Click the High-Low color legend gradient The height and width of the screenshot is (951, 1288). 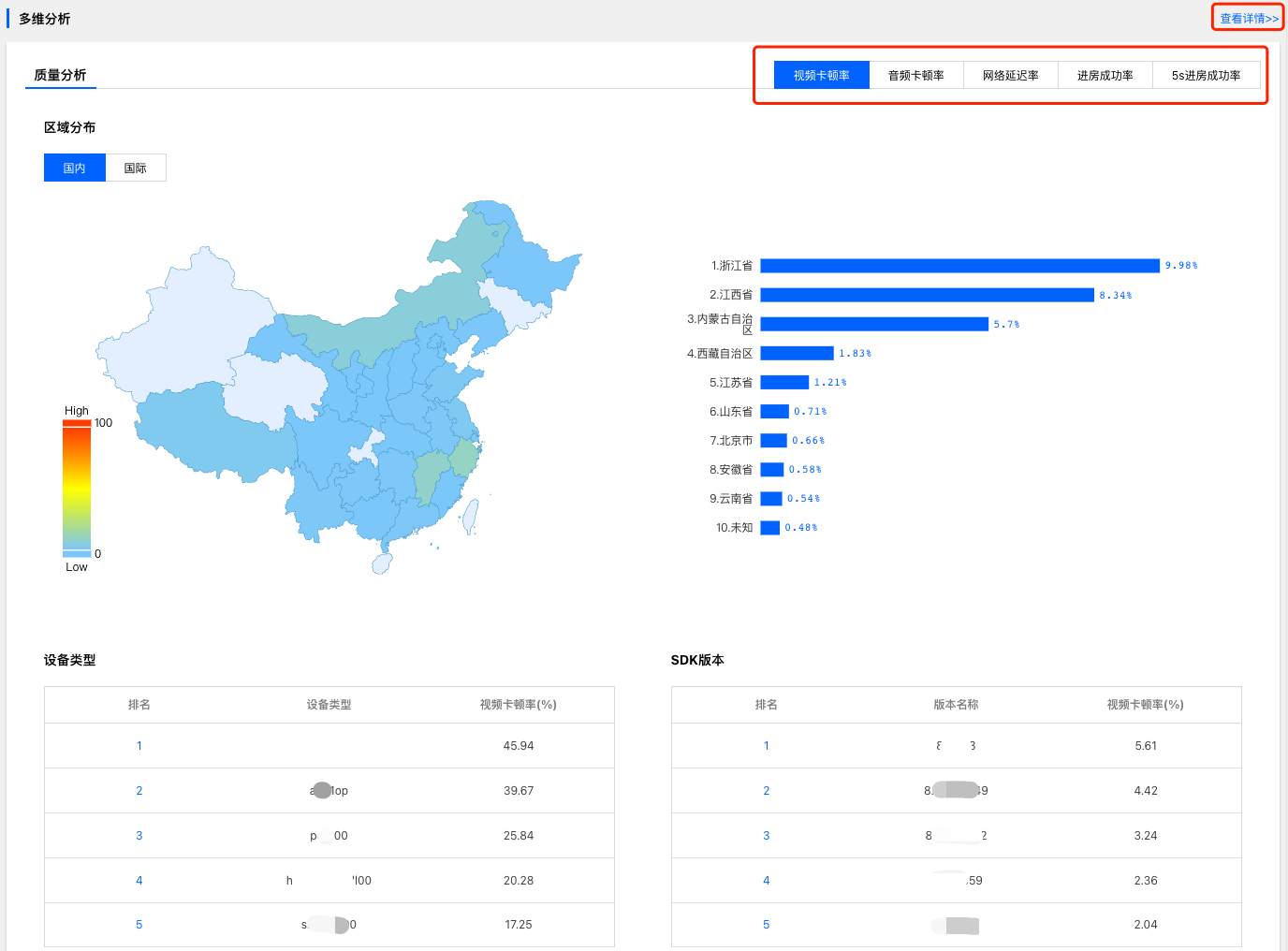(77, 487)
